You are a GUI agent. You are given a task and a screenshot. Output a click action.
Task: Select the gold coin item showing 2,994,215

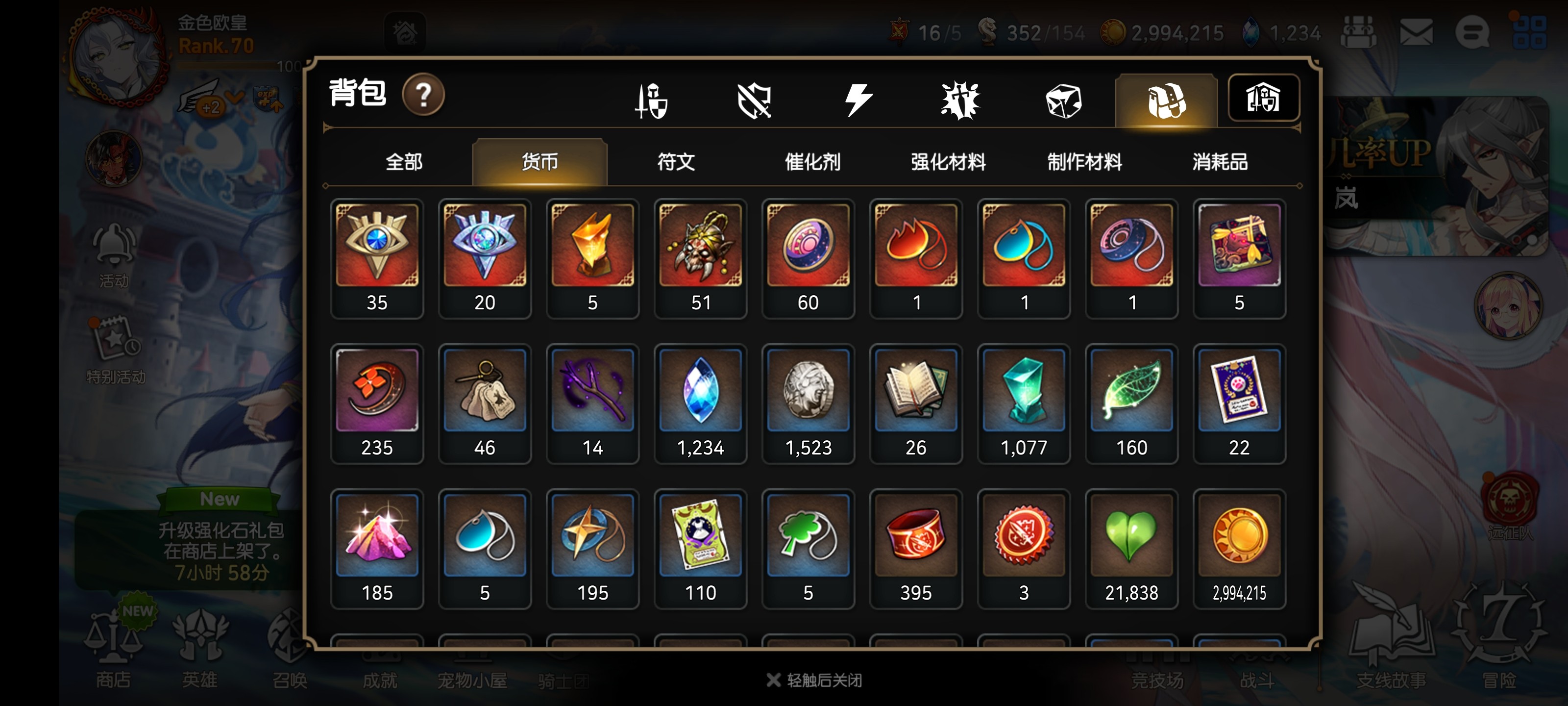click(1239, 549)
